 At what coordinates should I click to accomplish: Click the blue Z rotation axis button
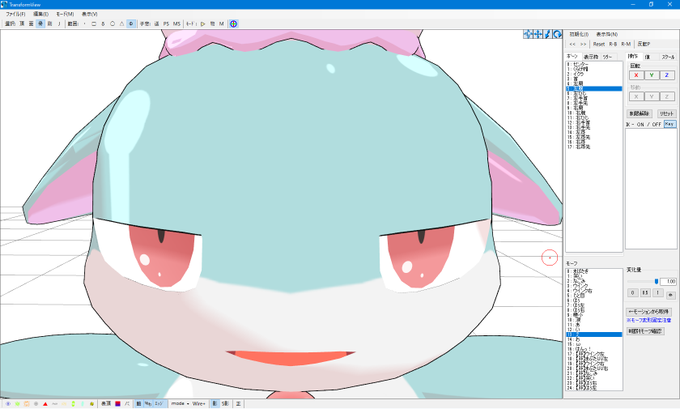[667, 75]
